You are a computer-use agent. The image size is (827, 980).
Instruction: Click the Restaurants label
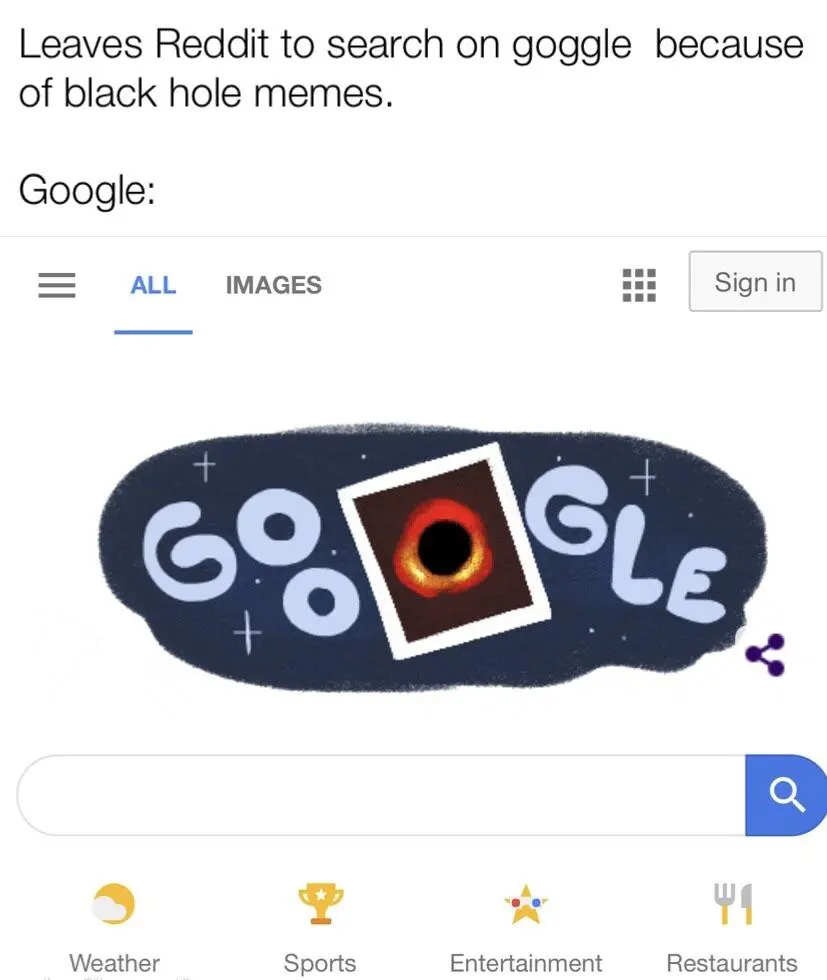pos(732,962)
